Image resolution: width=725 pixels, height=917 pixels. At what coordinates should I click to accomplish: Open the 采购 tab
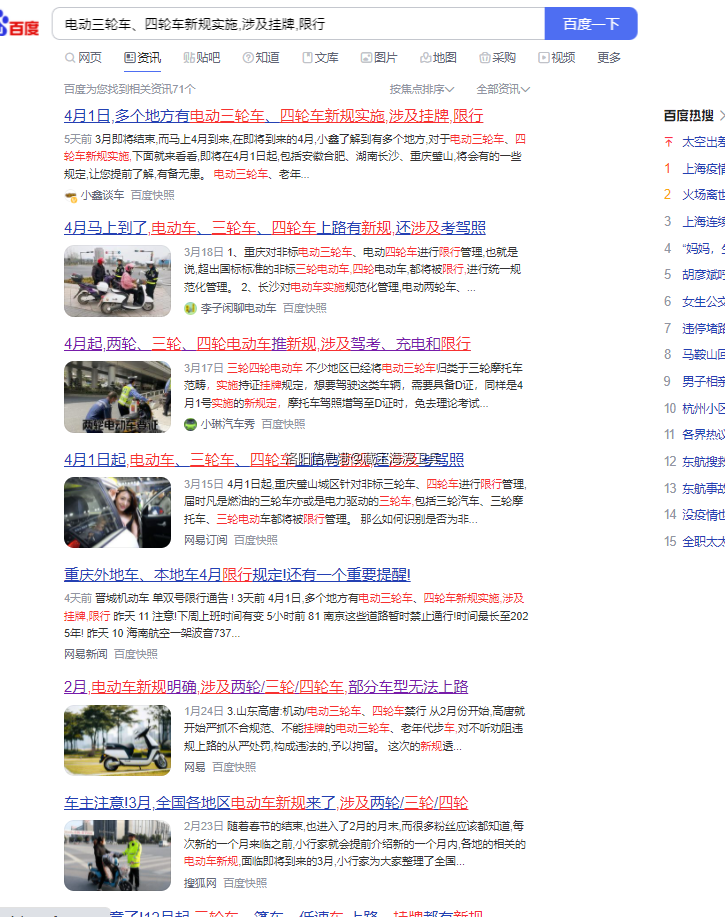[x=498, y=57]
